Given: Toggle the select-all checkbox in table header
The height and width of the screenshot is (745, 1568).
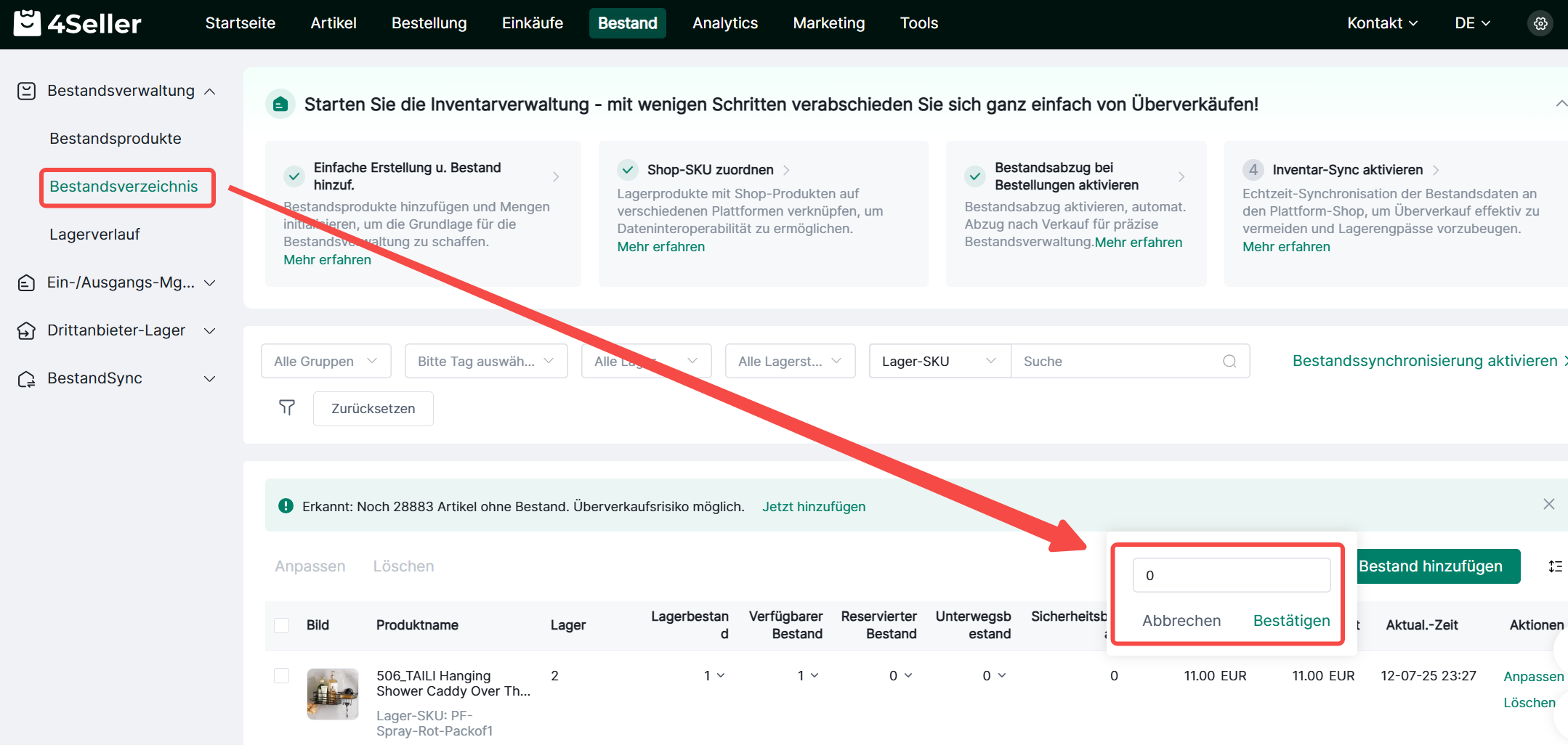Looking at the screenshot, I should tap(282, 625).
